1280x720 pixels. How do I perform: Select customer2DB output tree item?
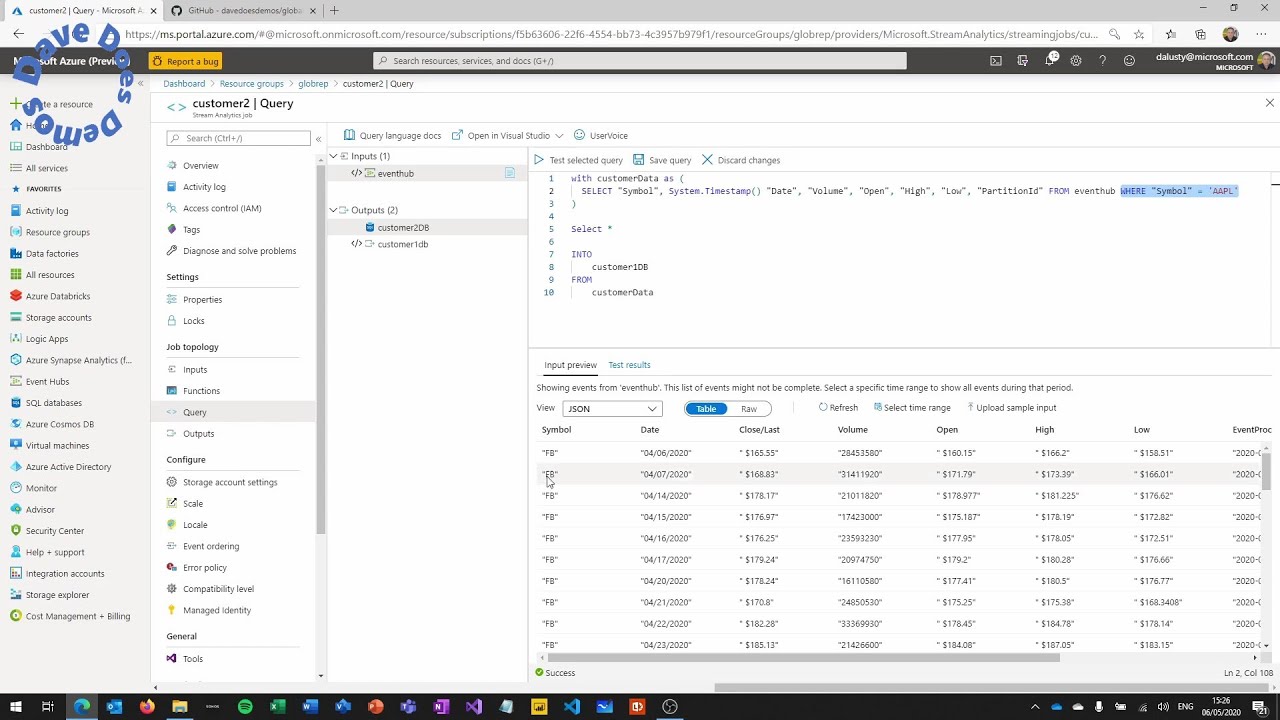point(427,227)
